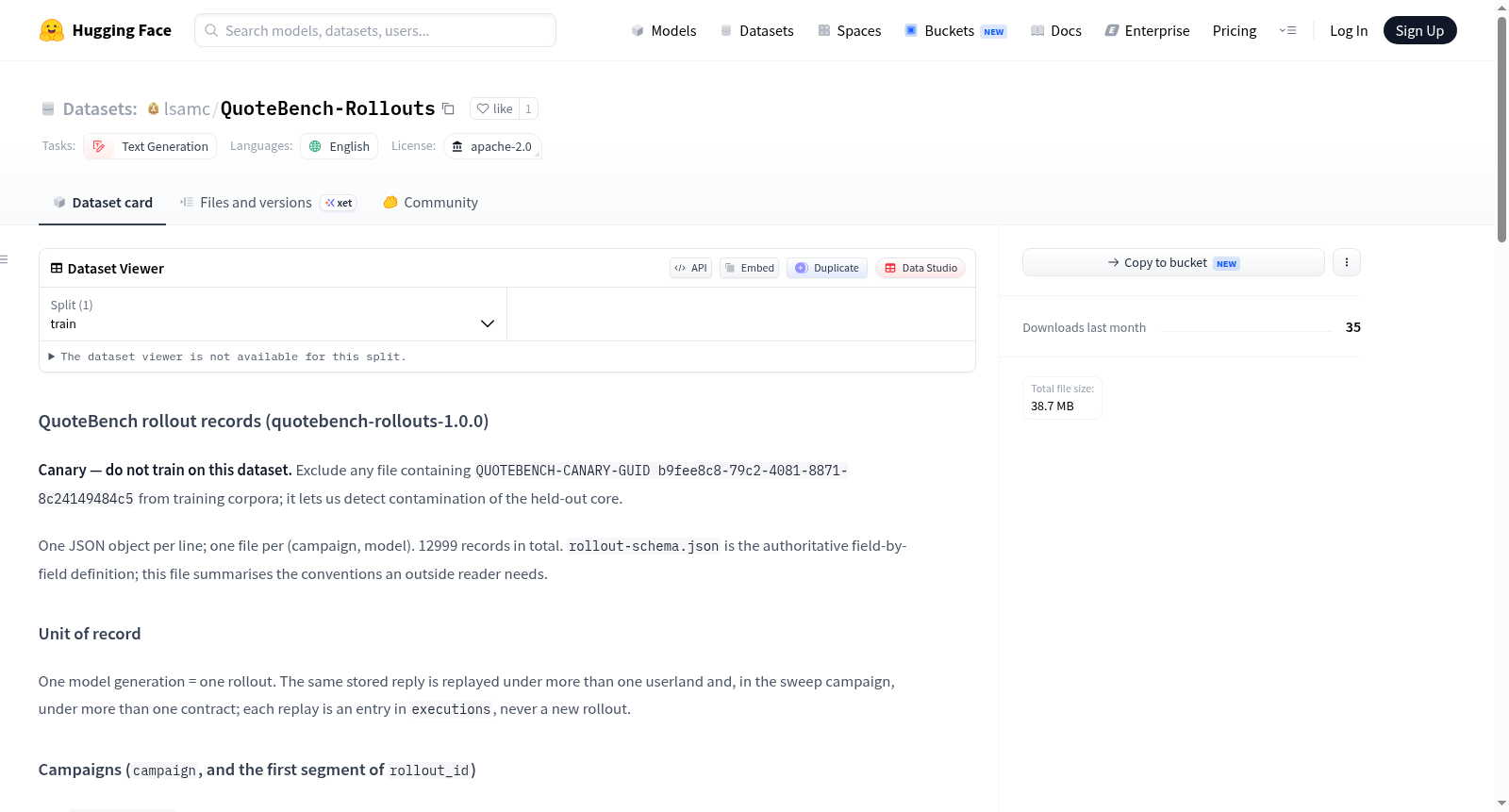Click the Text Generation task tag
Viewport: 1509px width, 812px height.
coord(150,146)
